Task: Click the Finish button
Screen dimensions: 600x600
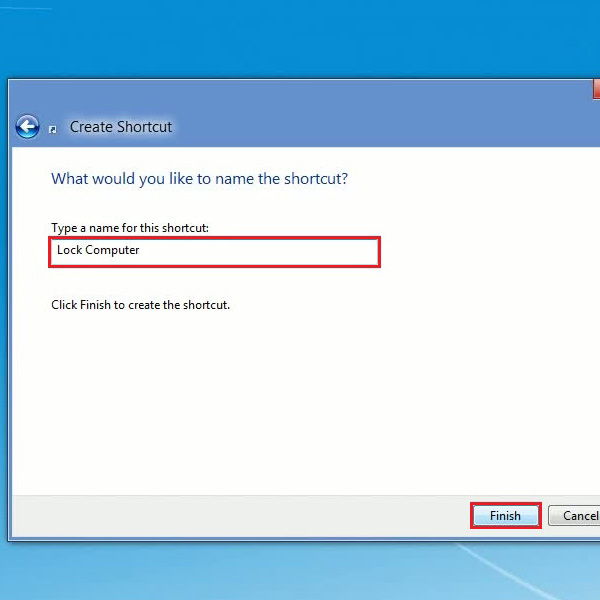Action: pyautogui.click(x=505, y=515)
